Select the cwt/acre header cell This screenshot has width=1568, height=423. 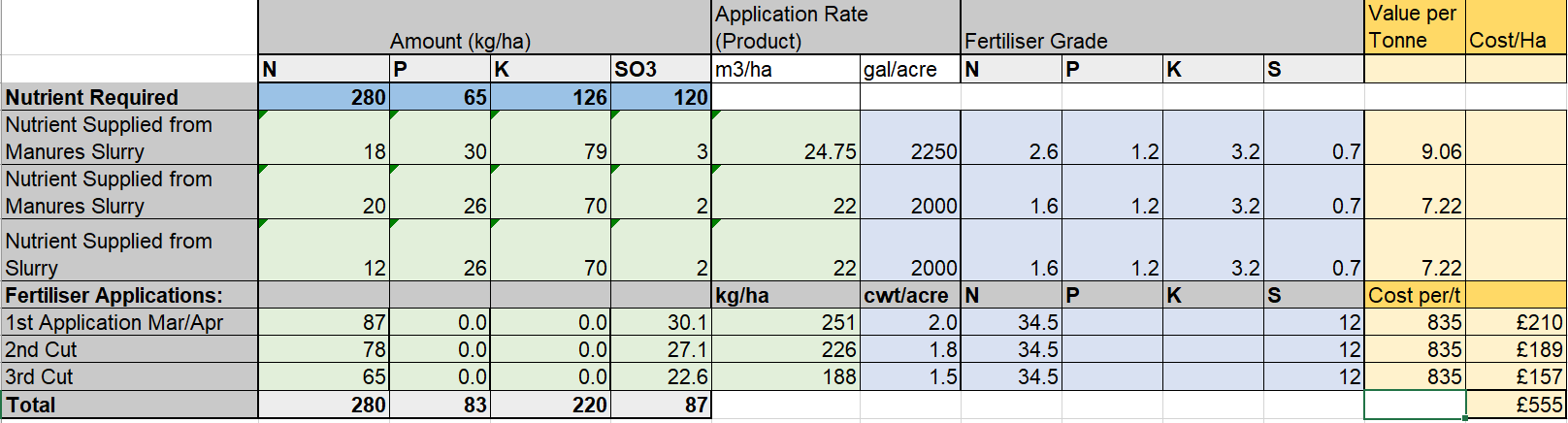pos(910,295)
